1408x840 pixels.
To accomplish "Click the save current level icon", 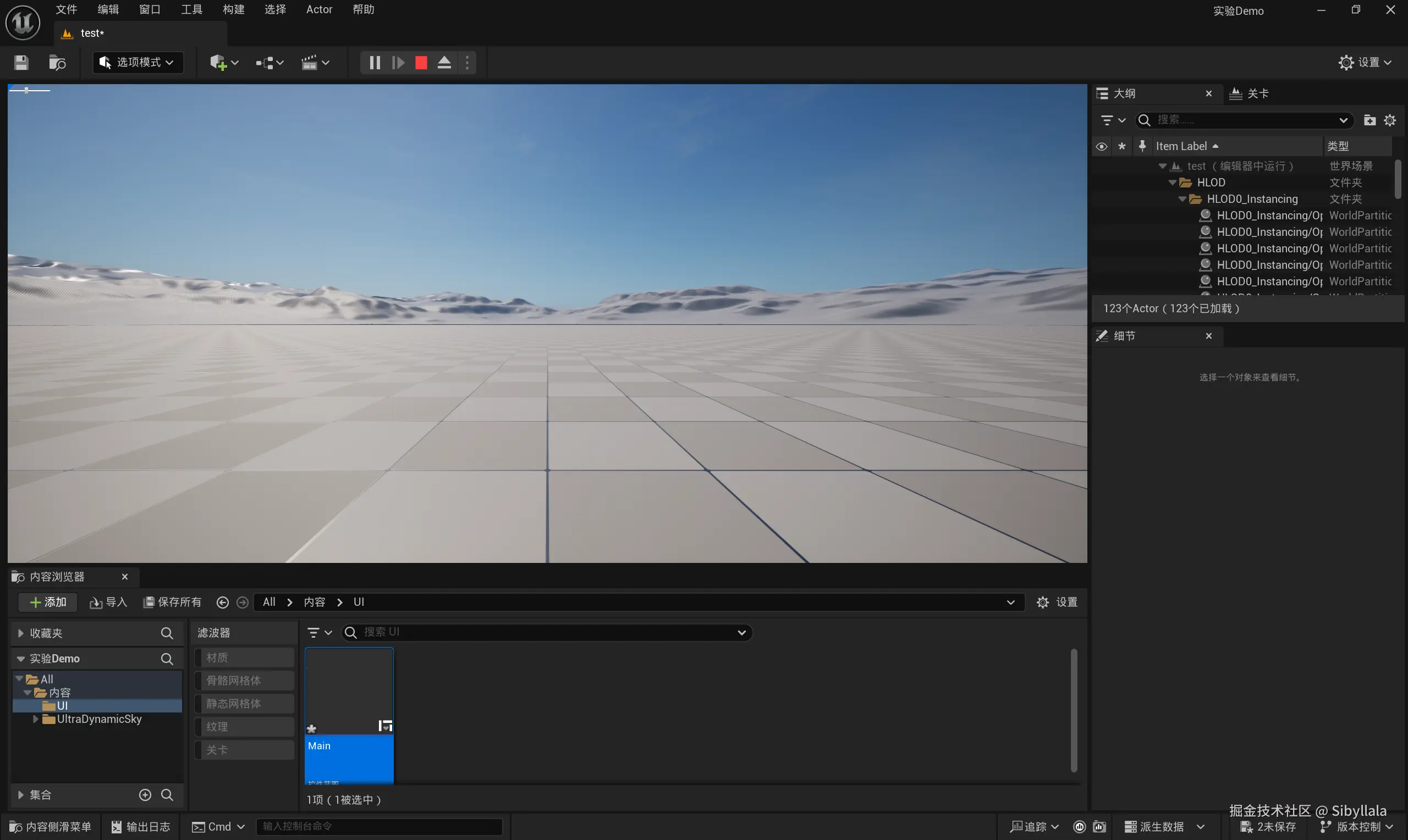I will tap(21, 62).
